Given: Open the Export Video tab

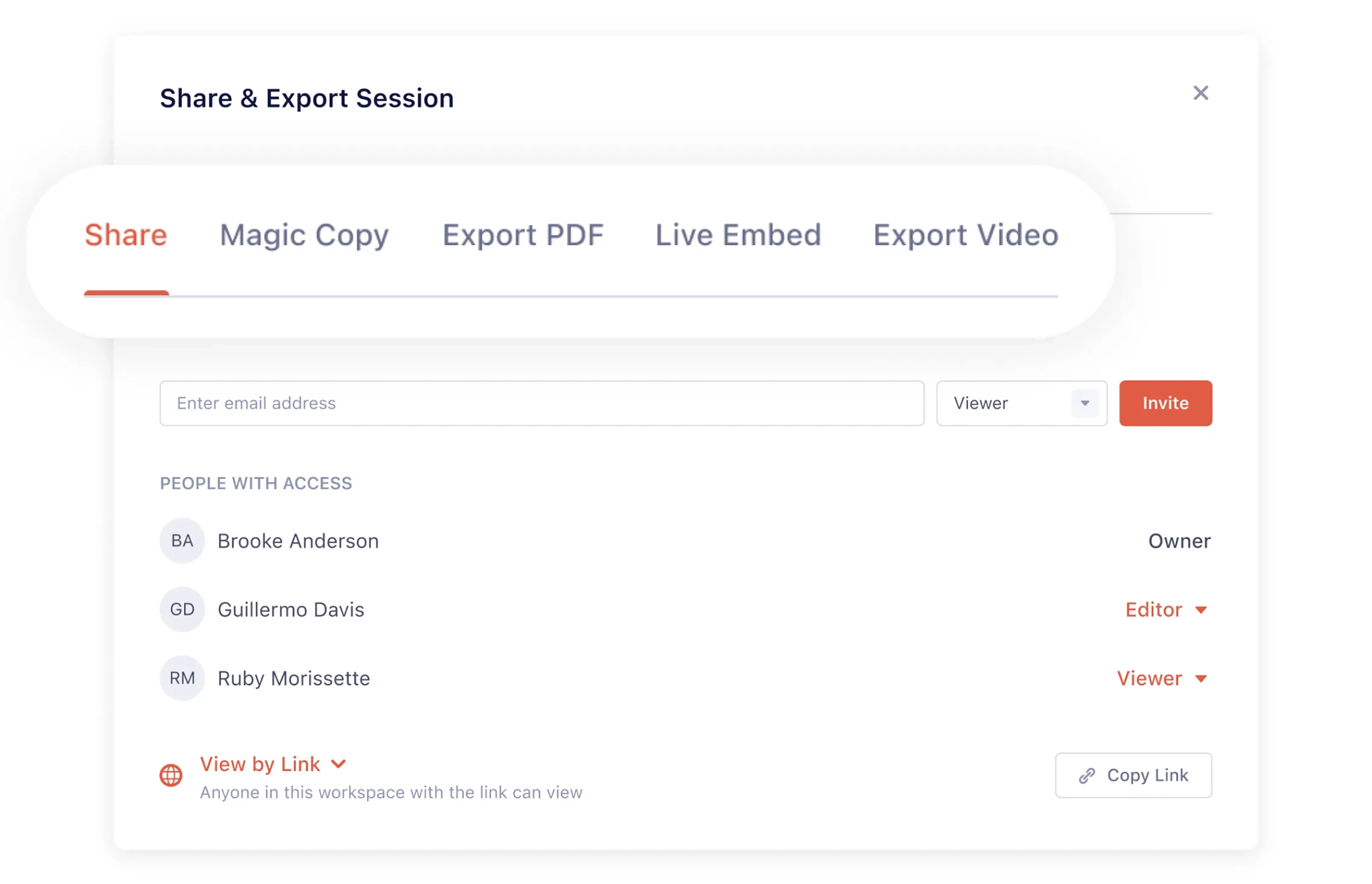Looking at the screenshot, I should pyautogui.click(x=965, y=235).
